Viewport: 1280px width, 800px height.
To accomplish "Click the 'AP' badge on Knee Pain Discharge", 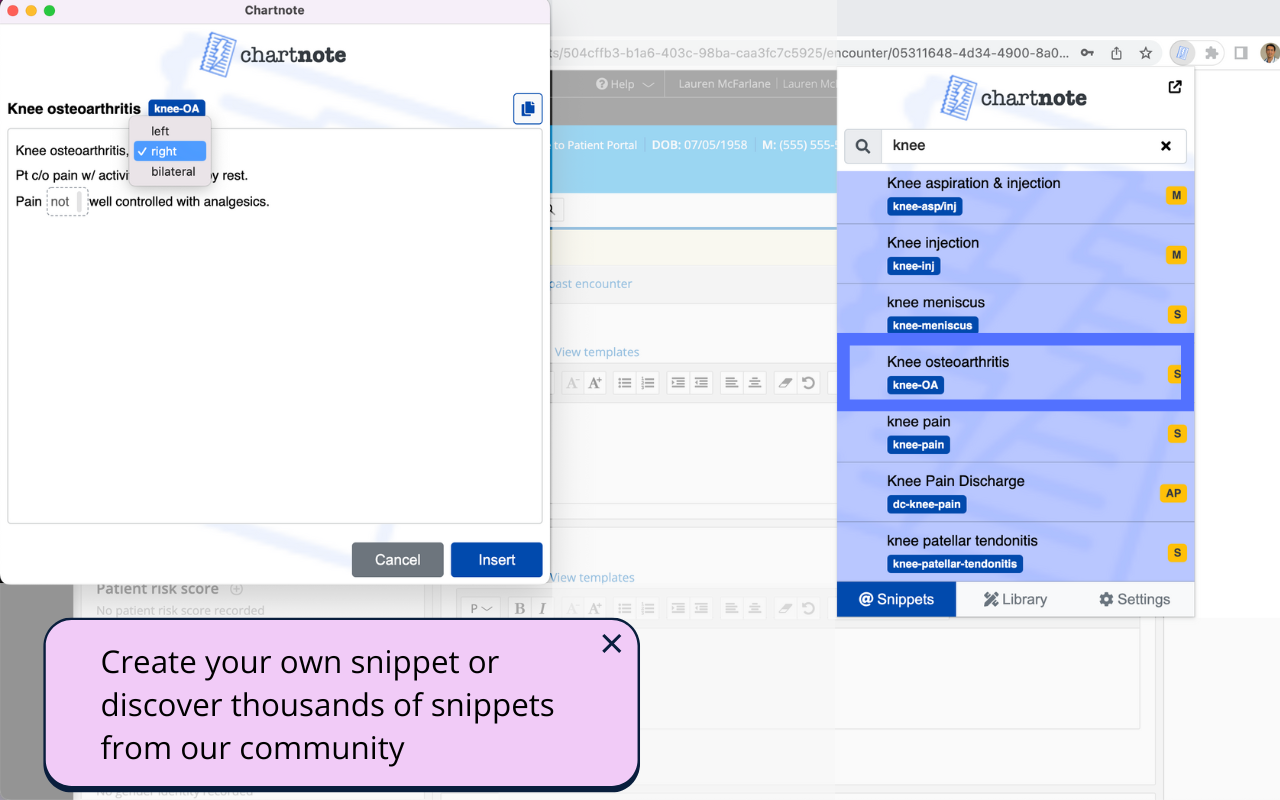I will tap(1174, 493).
